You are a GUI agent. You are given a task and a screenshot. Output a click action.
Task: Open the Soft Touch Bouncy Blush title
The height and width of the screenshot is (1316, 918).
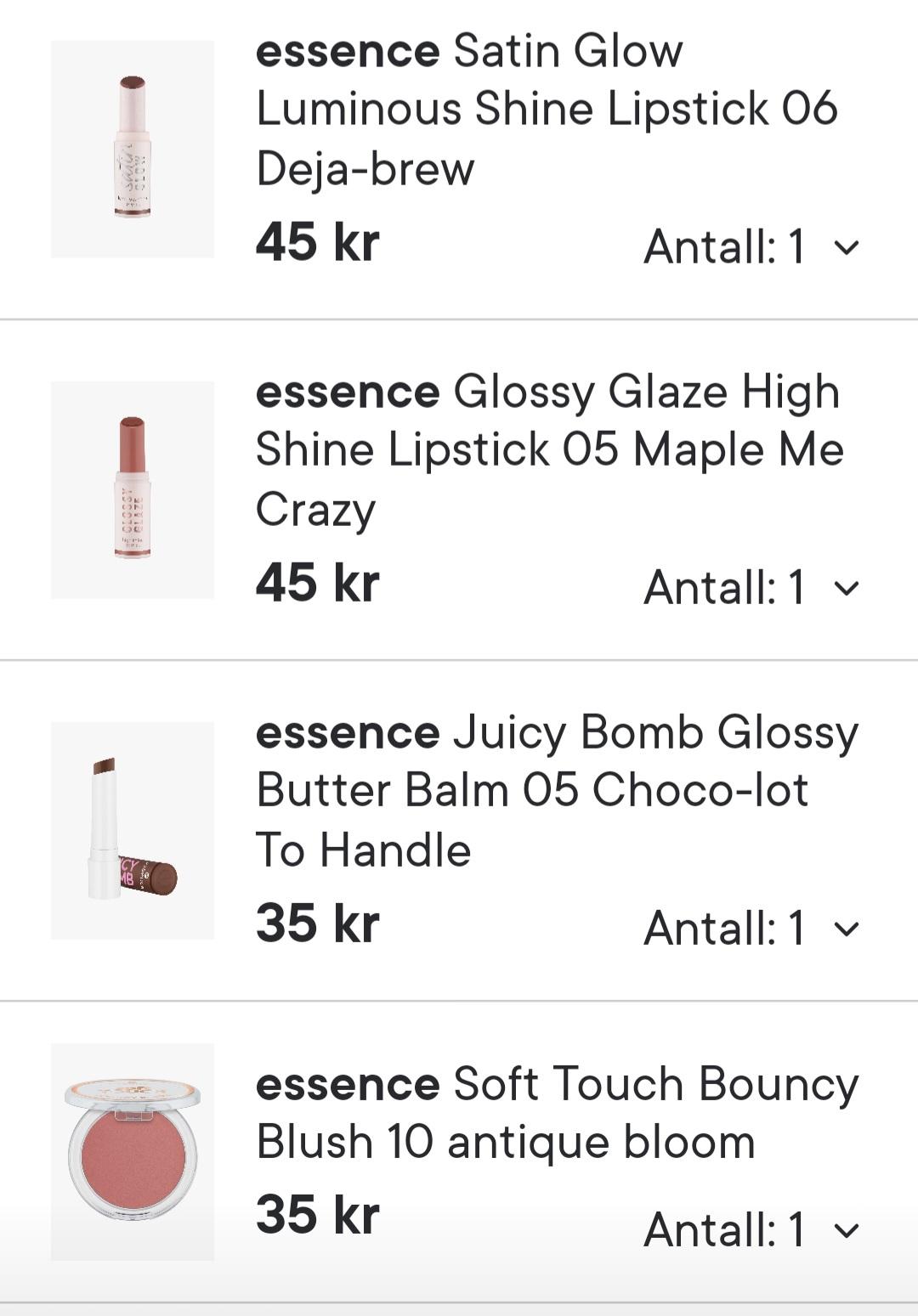tap(557, 1112)
